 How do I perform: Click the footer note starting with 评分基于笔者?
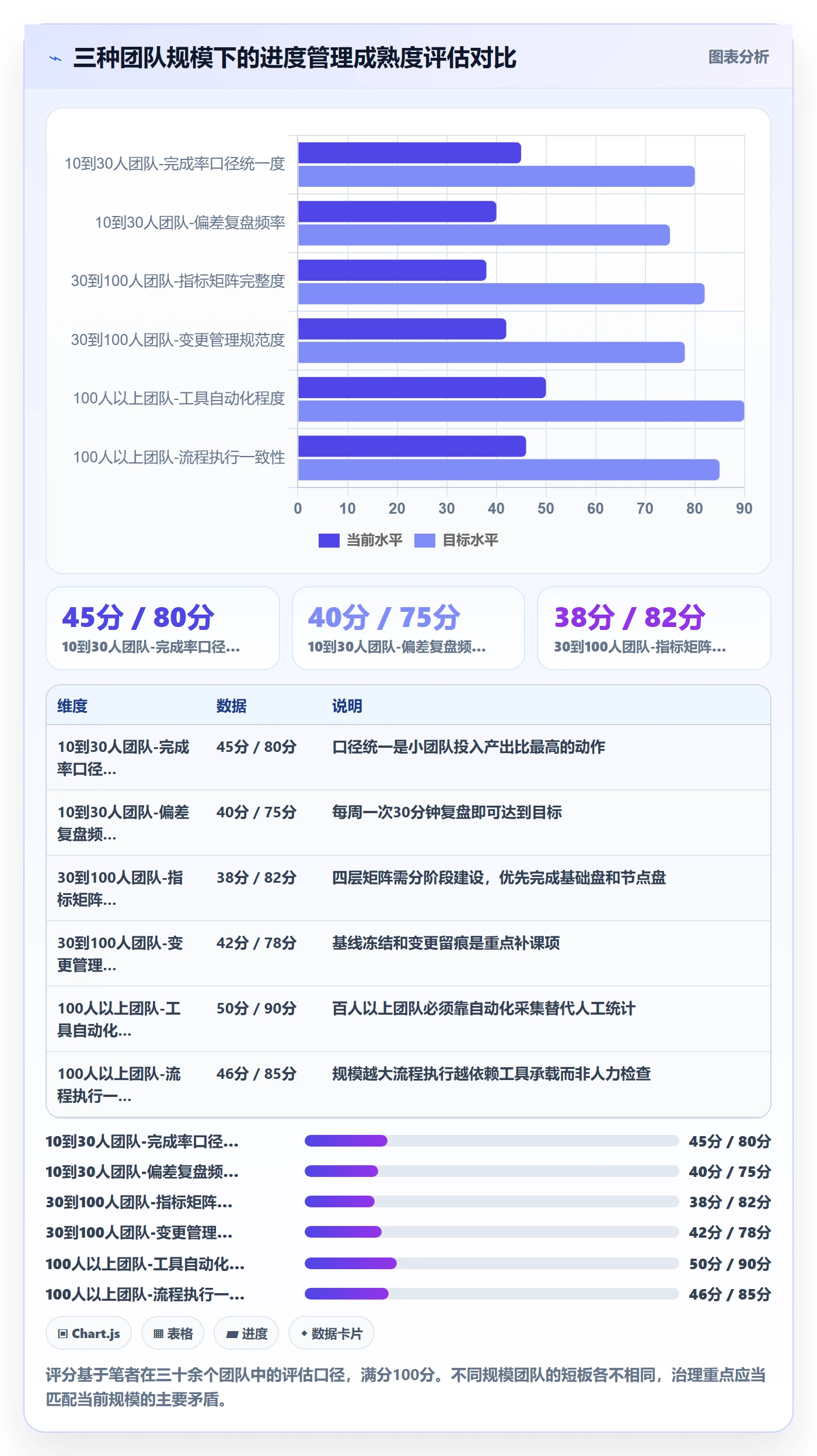click(406, 1387)
